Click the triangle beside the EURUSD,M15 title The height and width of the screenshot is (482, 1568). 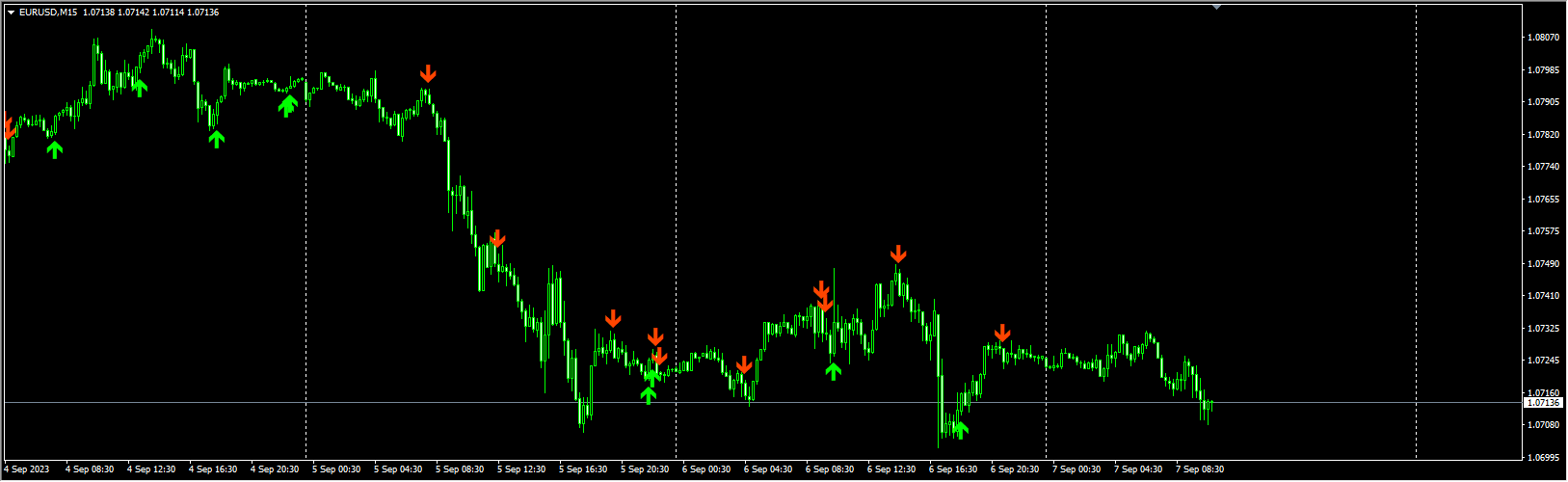point(11,13)
